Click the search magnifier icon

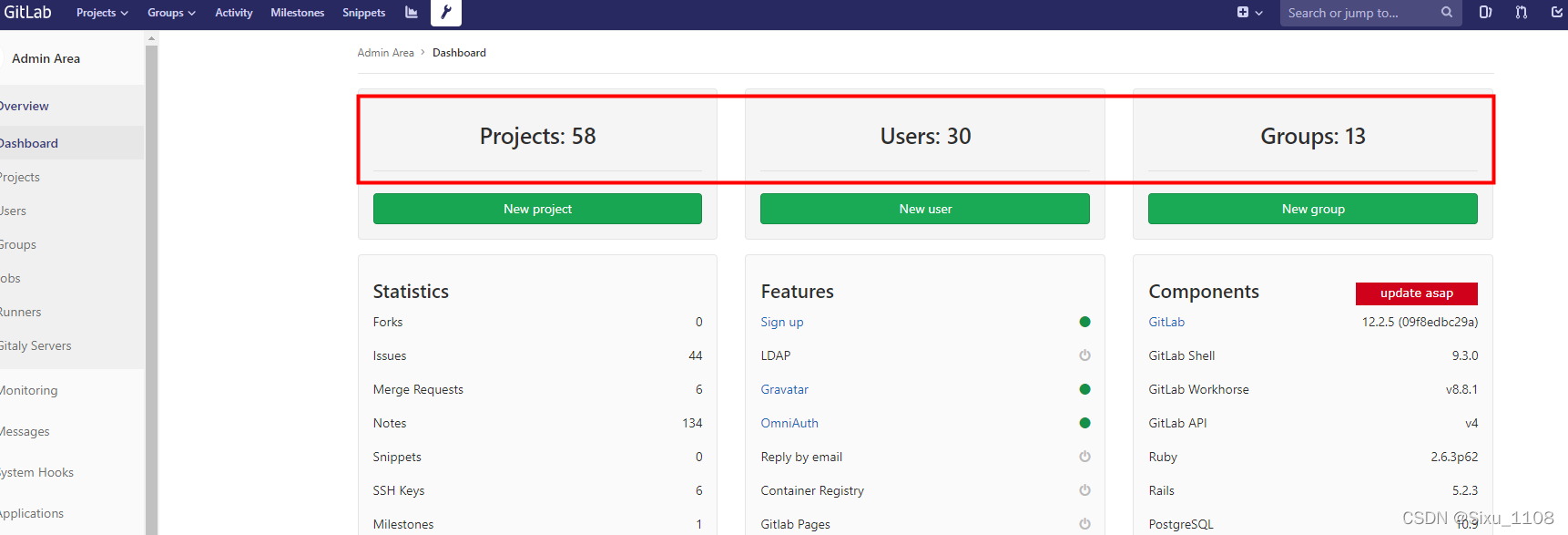pos(1447,13)
